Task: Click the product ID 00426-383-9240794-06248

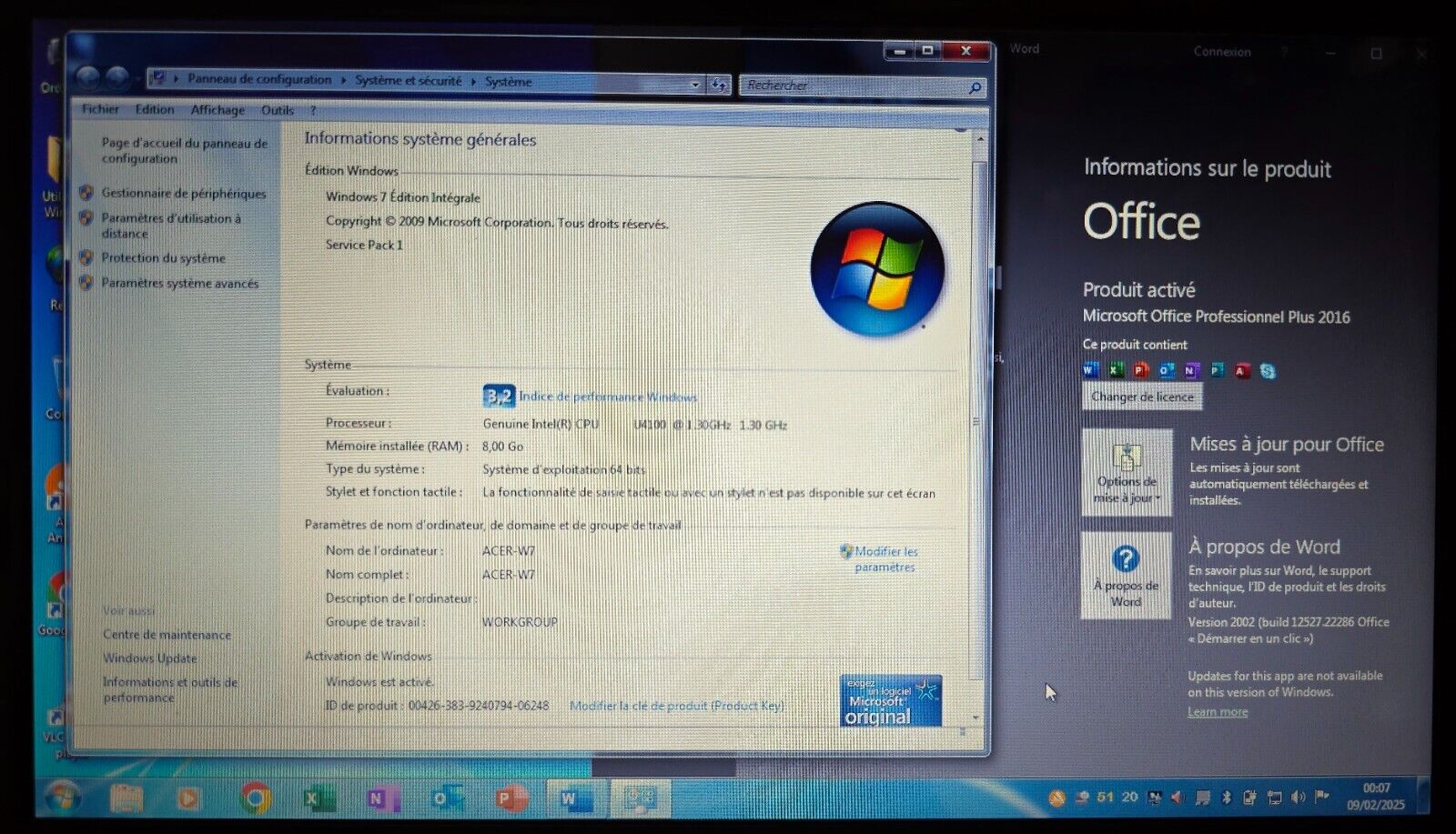Action: coord(479,705)
